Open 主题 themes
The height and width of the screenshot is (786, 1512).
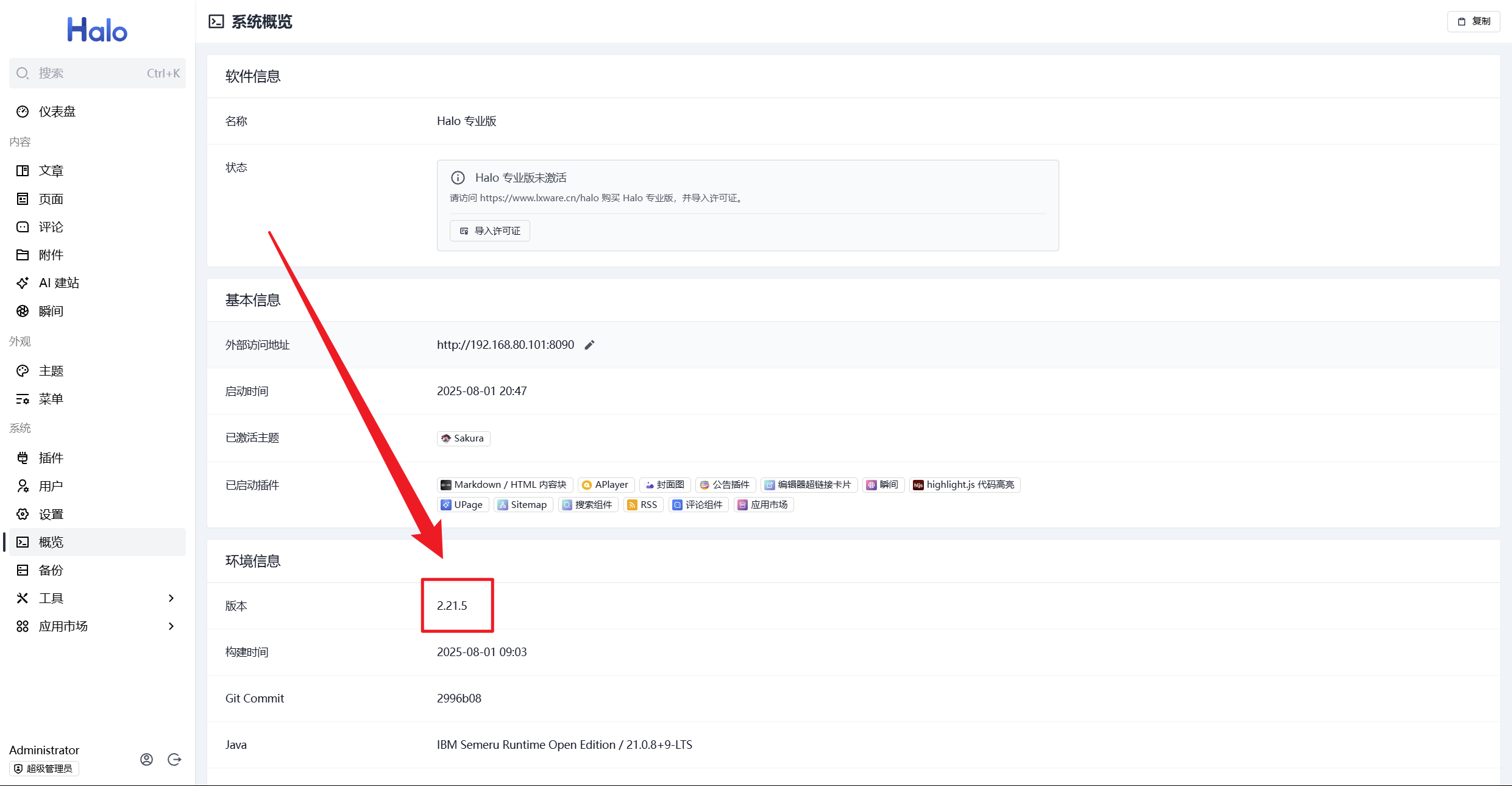[x=98, y=371]
